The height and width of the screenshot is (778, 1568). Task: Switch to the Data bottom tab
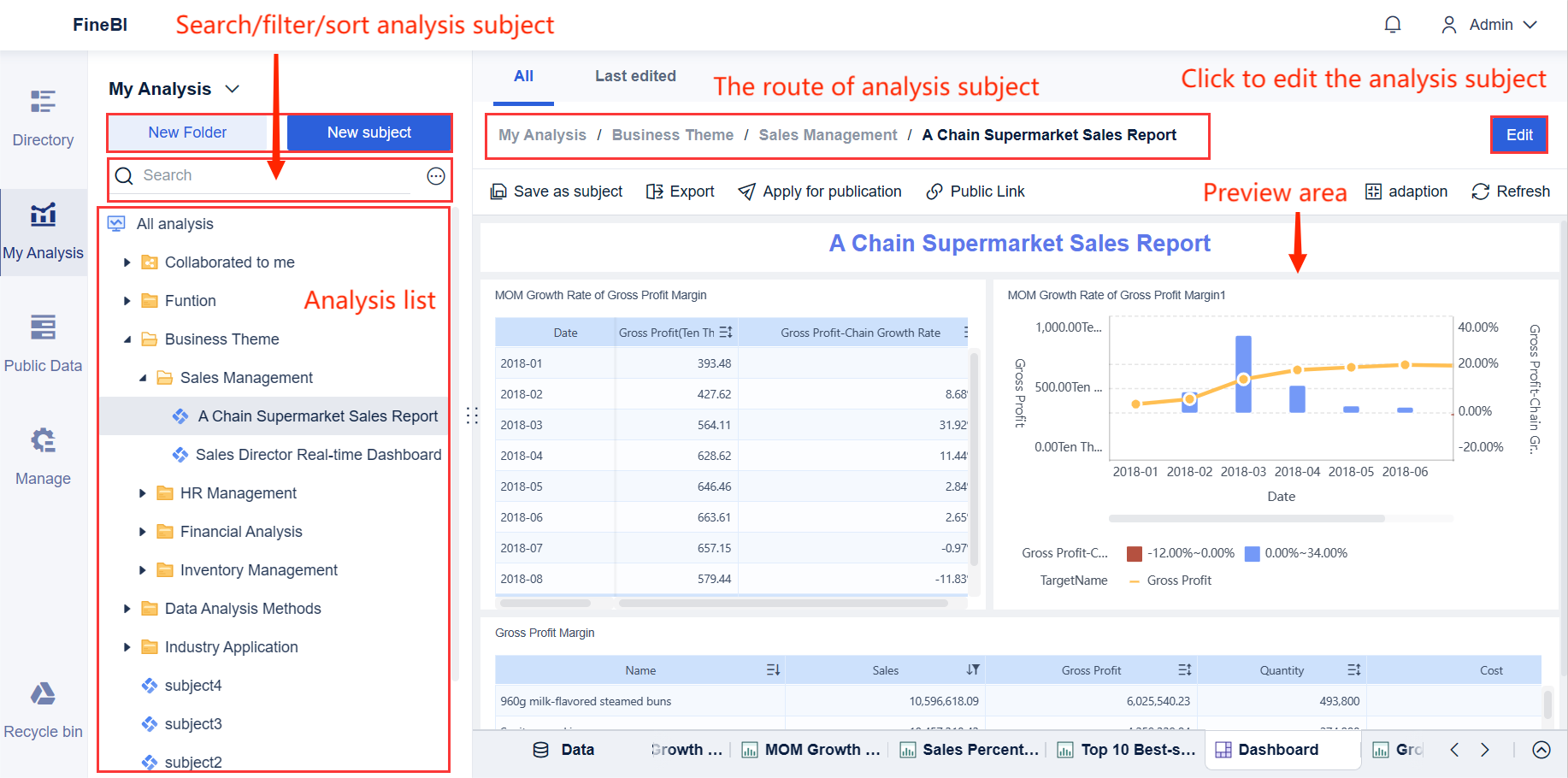point(564,750)
